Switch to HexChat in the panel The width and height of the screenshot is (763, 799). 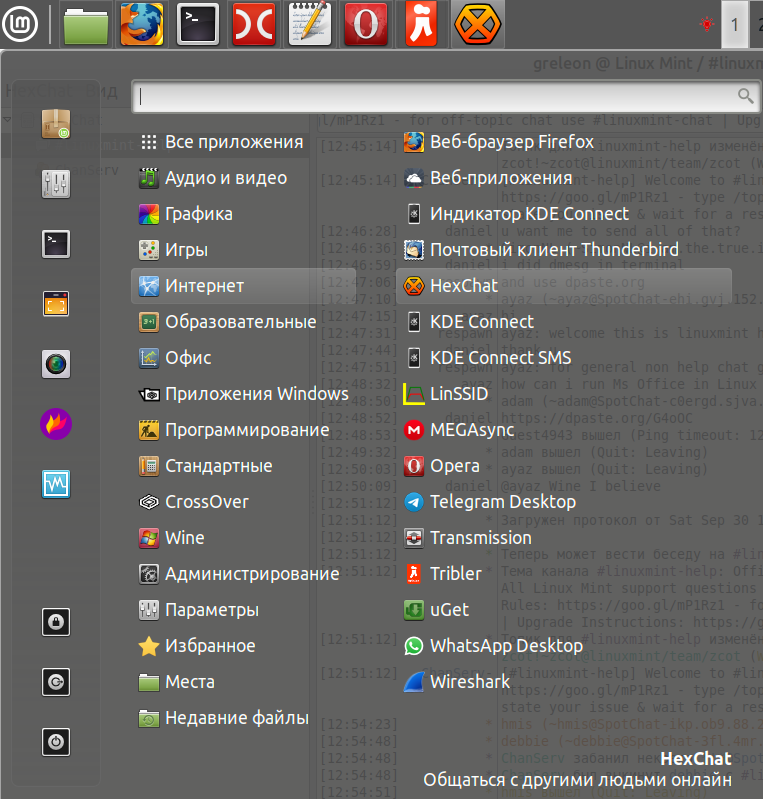point(478,24)
